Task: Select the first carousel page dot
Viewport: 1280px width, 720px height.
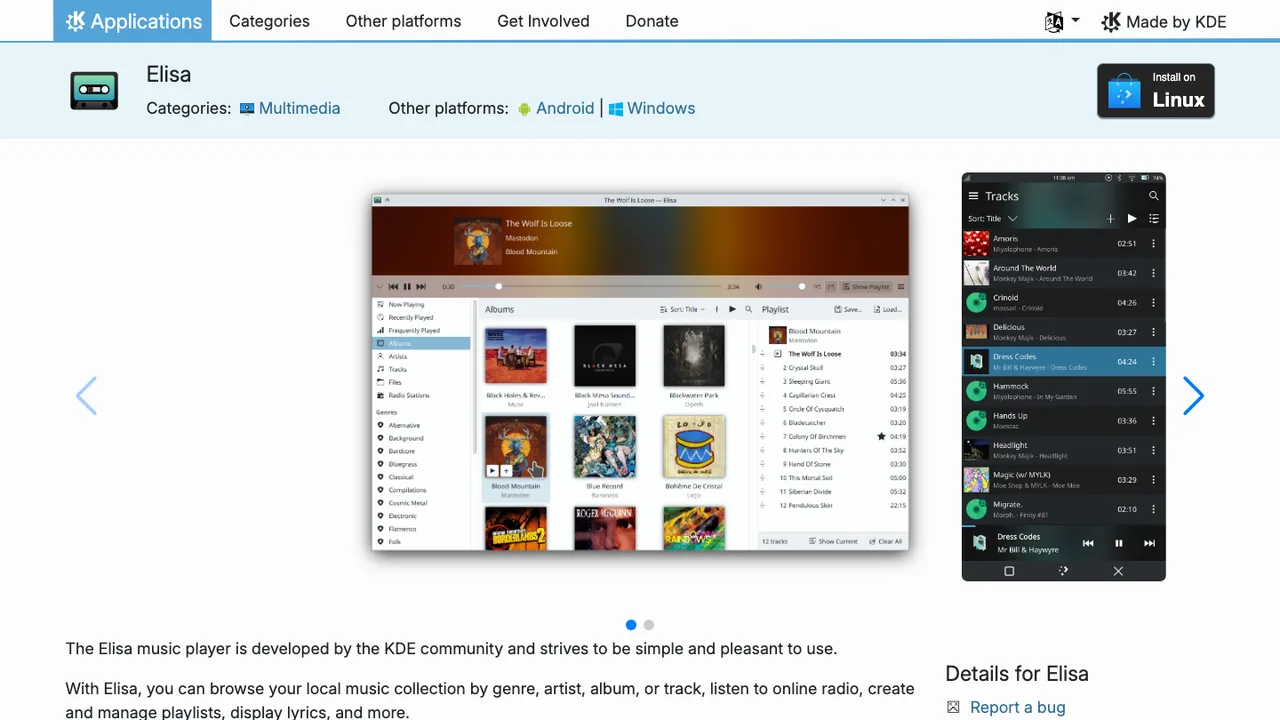Action: (x=631, y=625)
